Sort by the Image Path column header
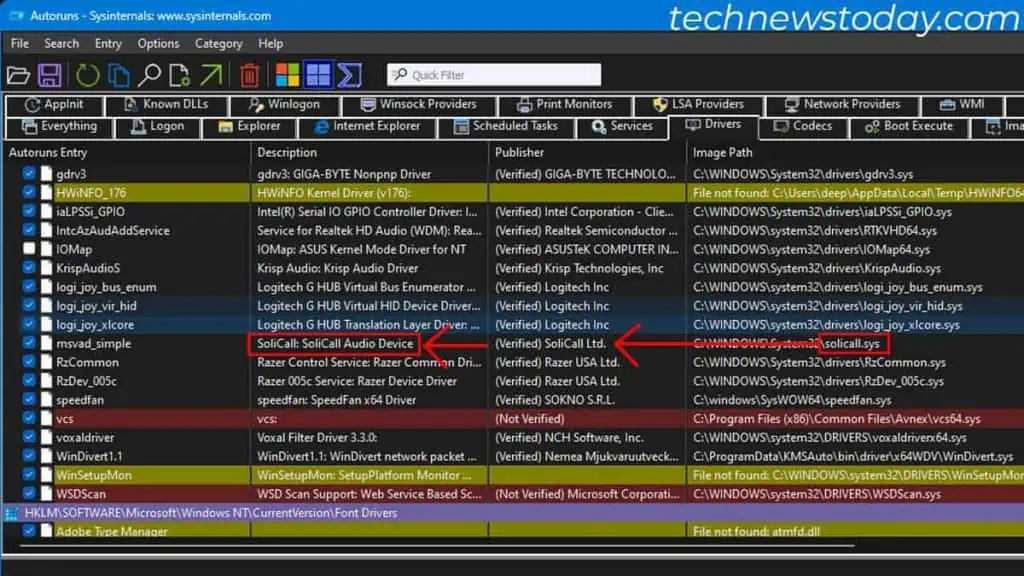1024x576 pixels. click(x=722, y=153)
